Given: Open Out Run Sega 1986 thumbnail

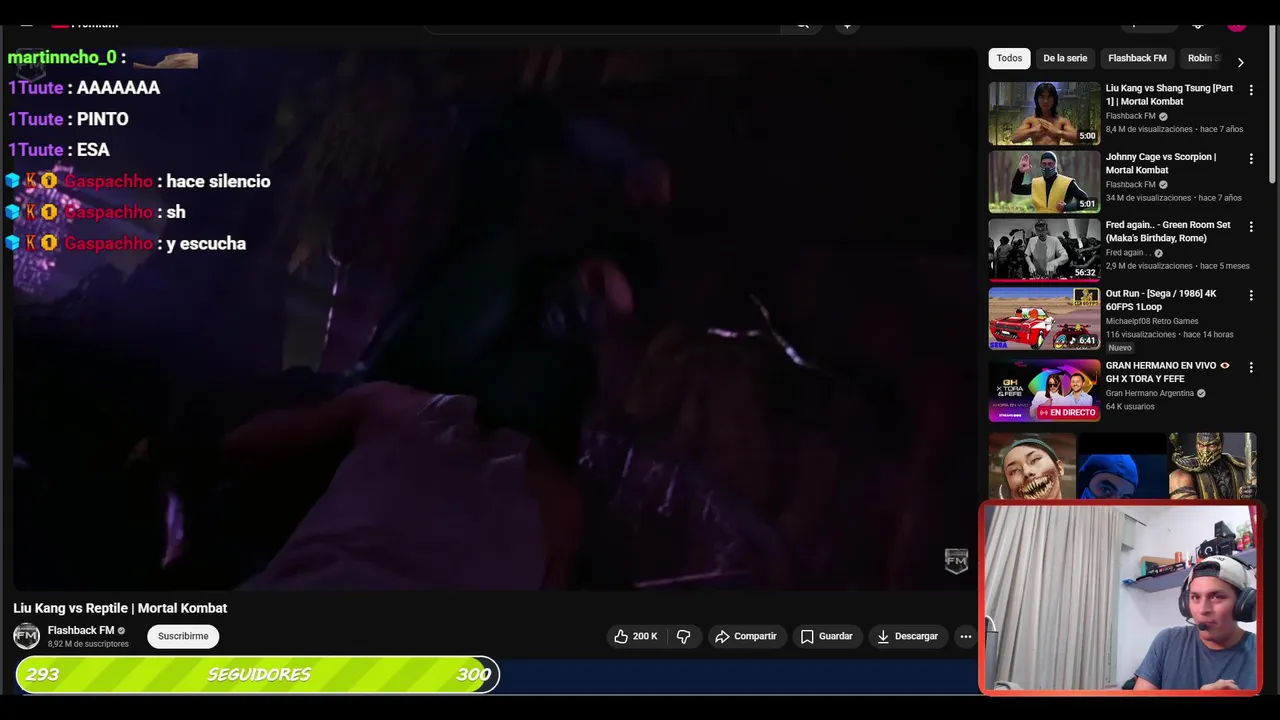Looking at the screenshot, I should pos(1044,319).
